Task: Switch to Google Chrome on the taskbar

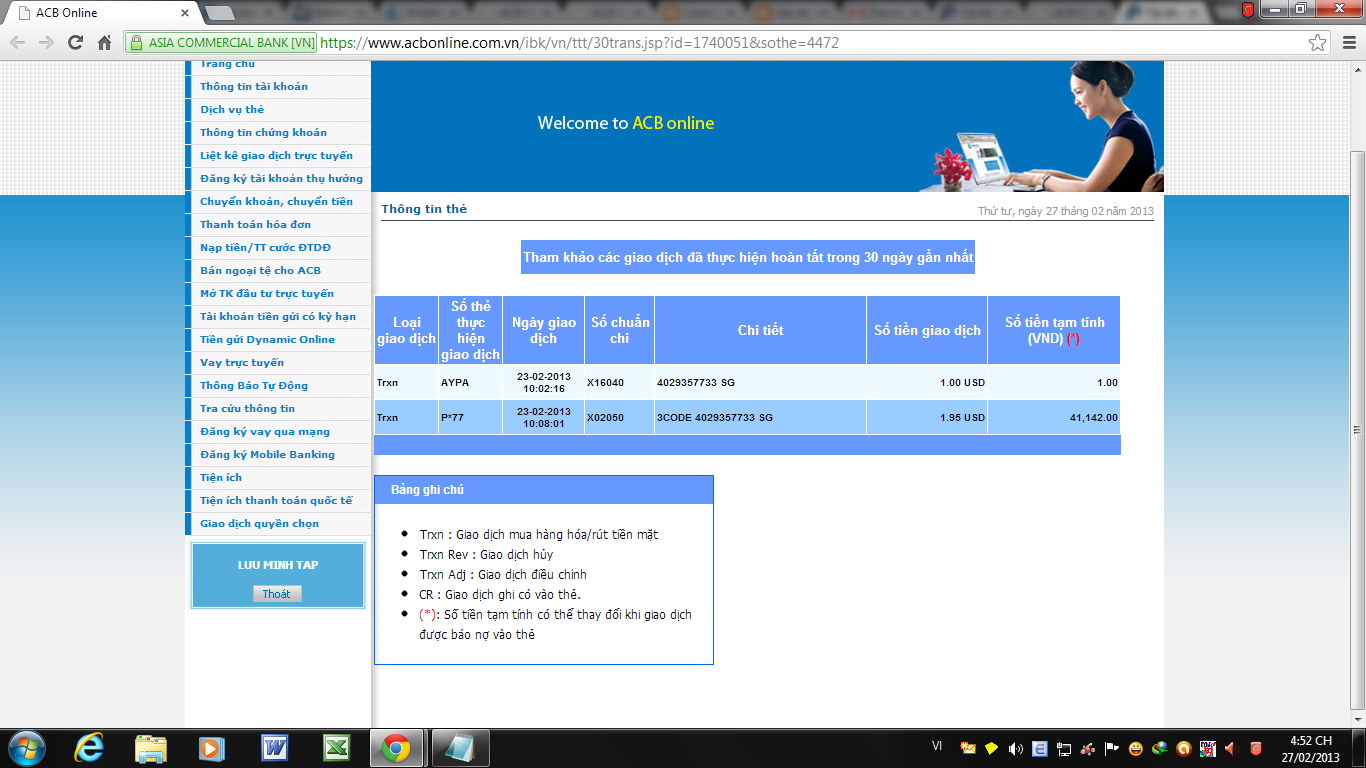Action: tap(396, 748)
